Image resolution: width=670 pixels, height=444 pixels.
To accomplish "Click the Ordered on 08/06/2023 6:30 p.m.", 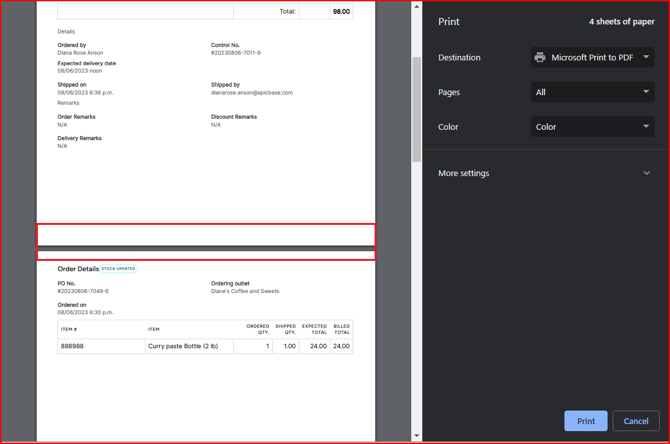I will 85,312.
